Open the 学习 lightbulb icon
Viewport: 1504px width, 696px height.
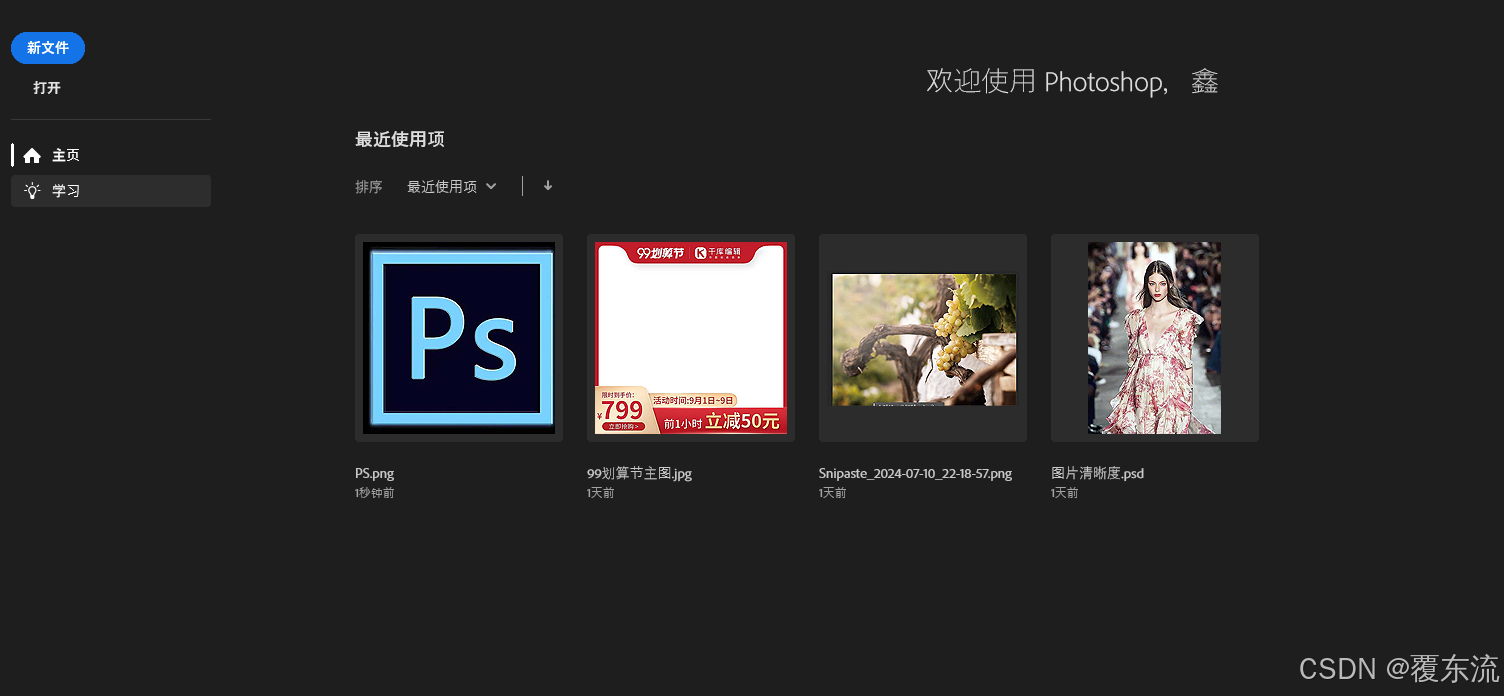32,191
